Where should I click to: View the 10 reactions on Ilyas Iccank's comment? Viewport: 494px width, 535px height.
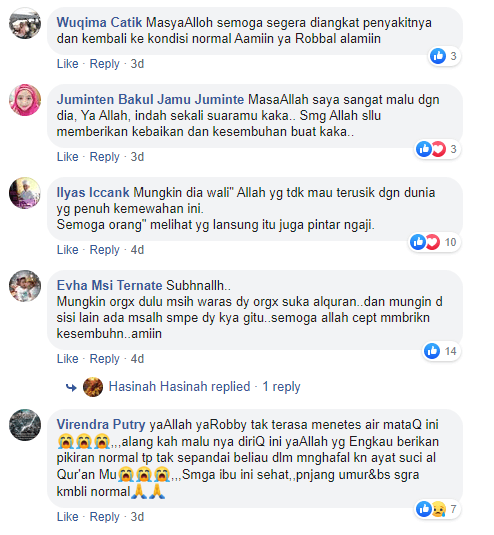[434, 242]
